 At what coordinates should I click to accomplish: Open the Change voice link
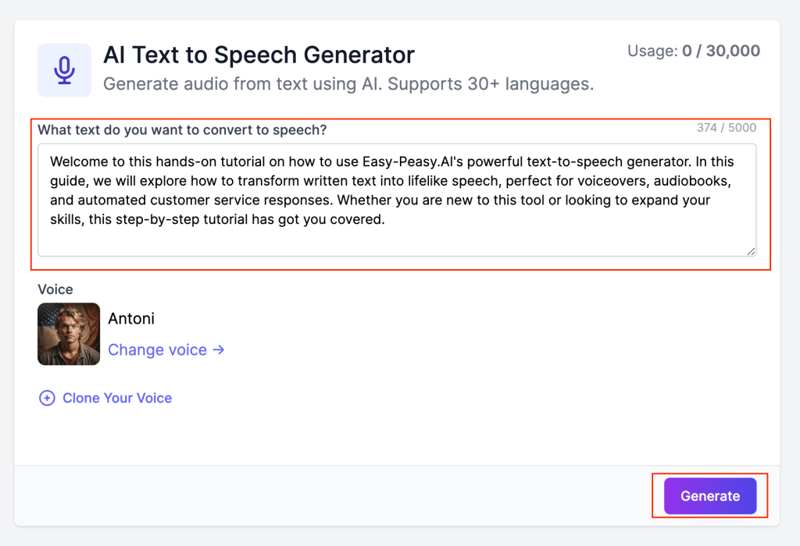(157, 350)
